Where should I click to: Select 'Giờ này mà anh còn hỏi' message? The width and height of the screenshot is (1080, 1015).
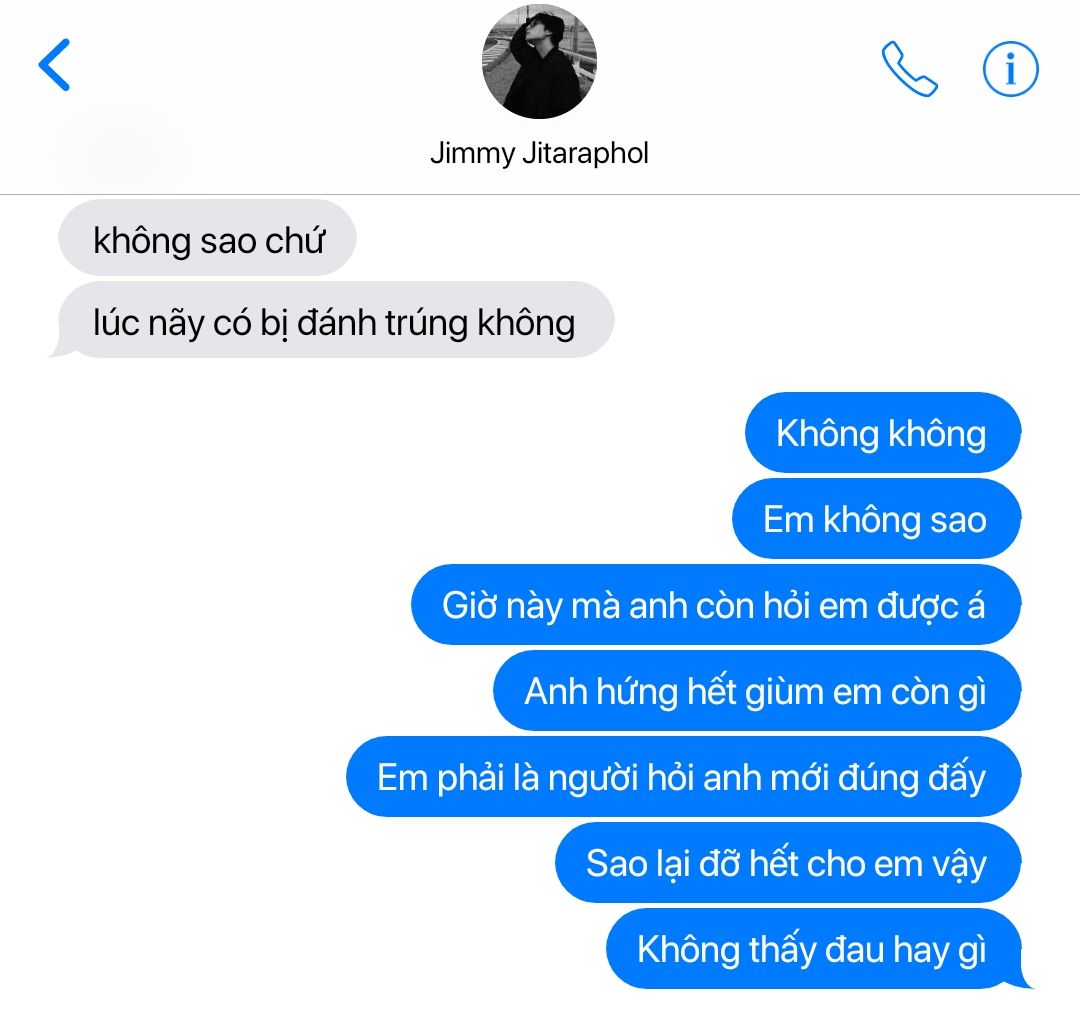tap(716, 605)
